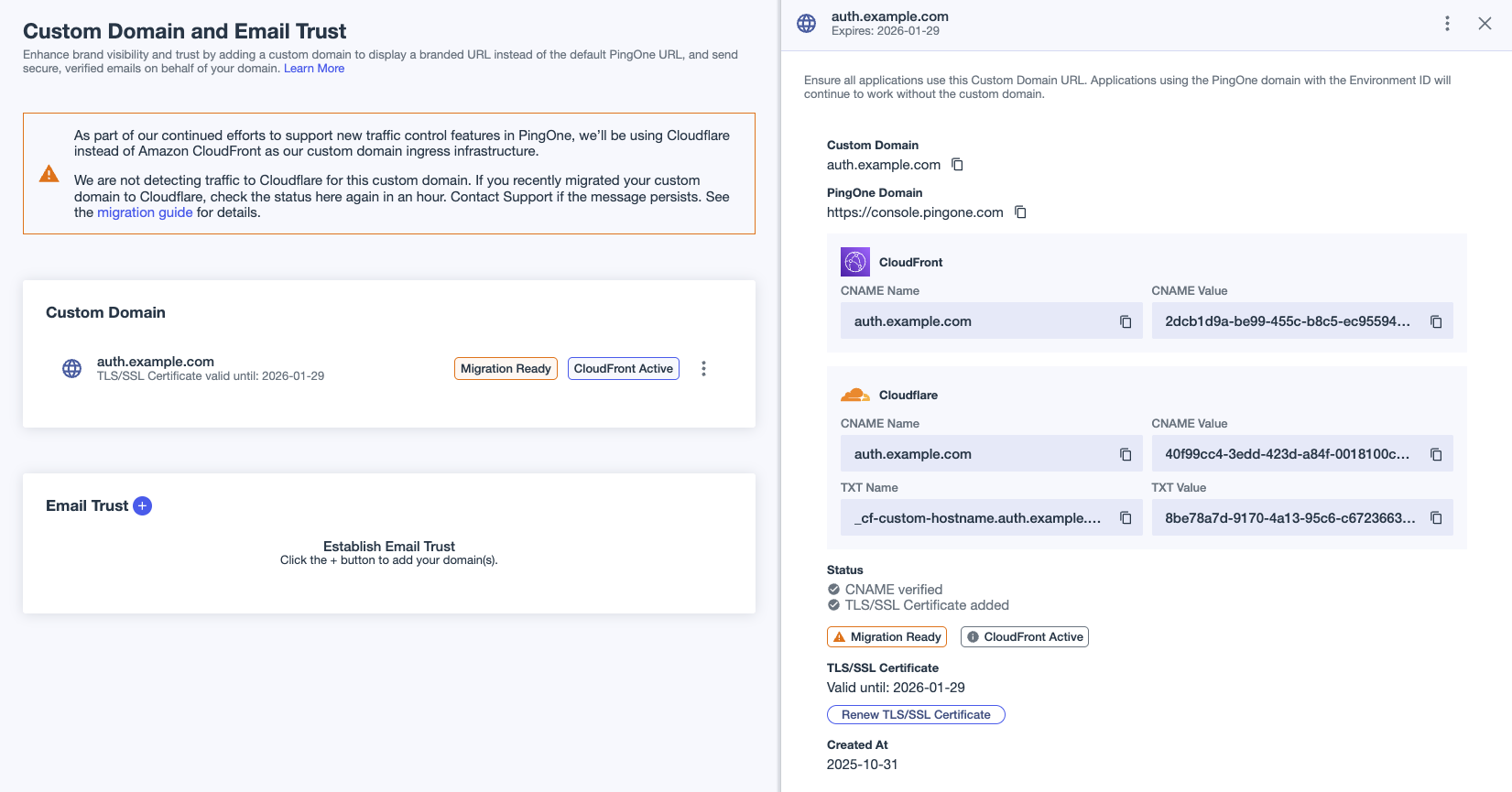
Task: Click CloudFront Active badge in domain row
Action: [x=624, y=368]
